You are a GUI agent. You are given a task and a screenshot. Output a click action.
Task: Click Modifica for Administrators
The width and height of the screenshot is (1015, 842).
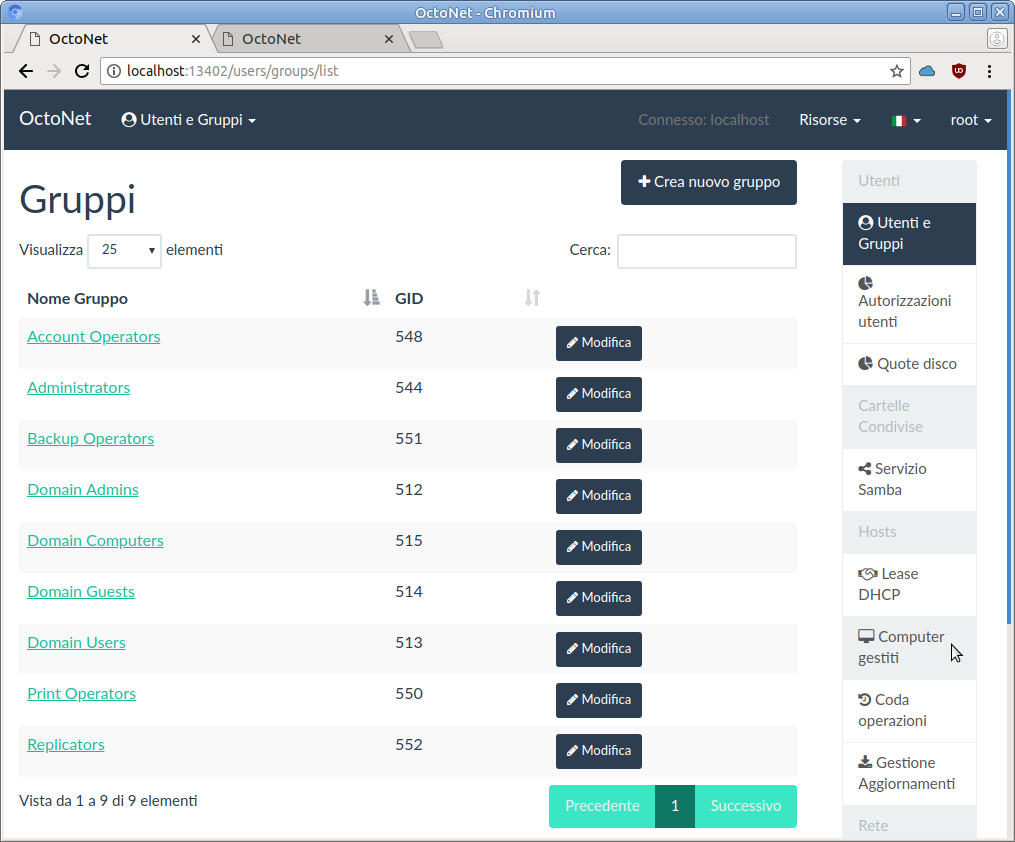(x=599, y=394)
